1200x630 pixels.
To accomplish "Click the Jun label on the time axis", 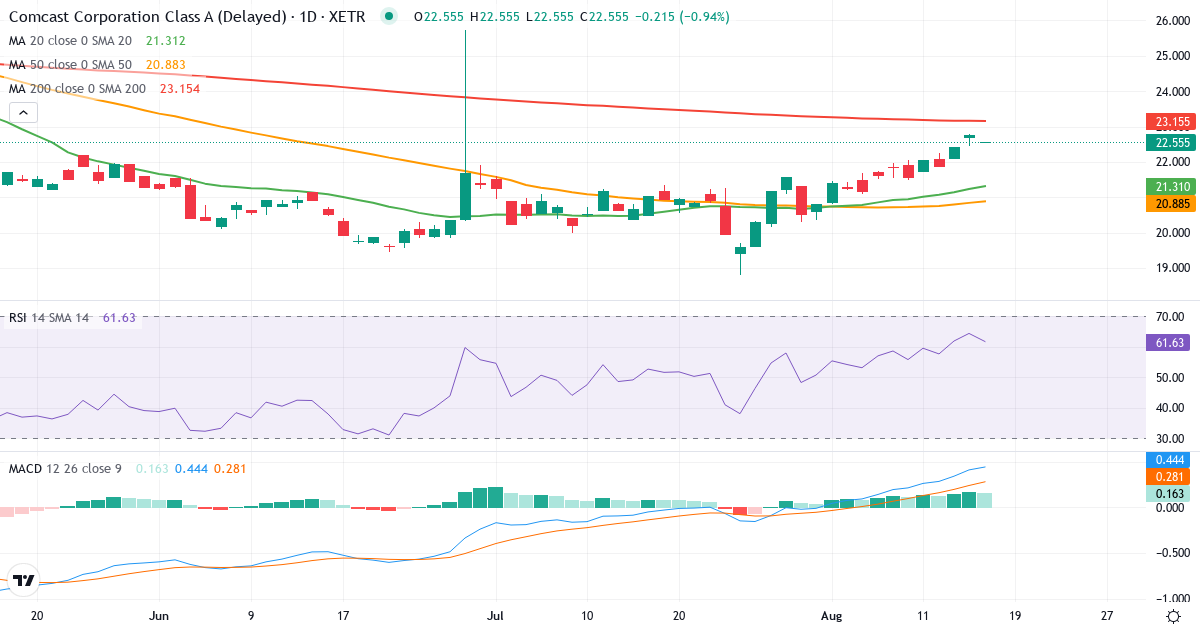I will click(158, 616).
